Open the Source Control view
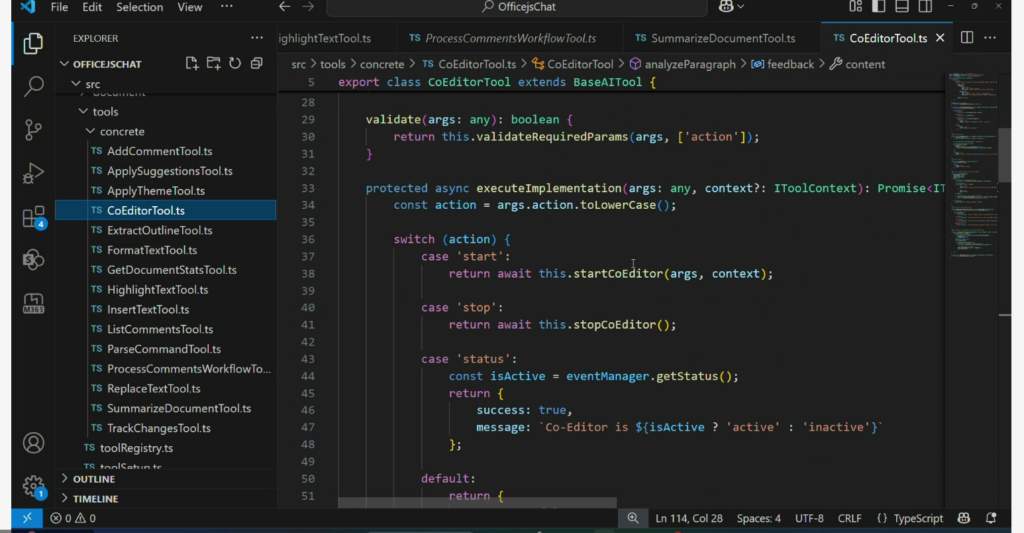The image size is (1024, 533). click(x=33, y=129)
